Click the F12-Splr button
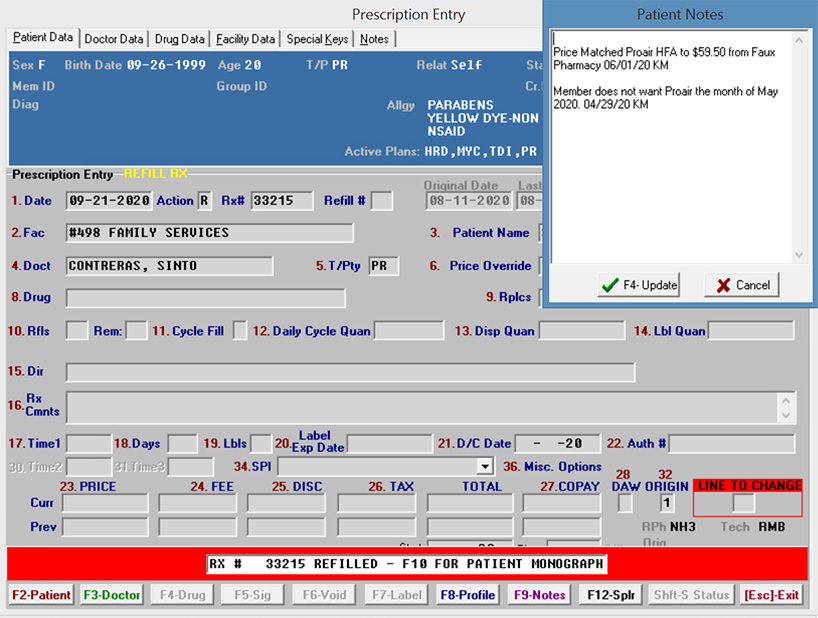 tap(611, 595)
